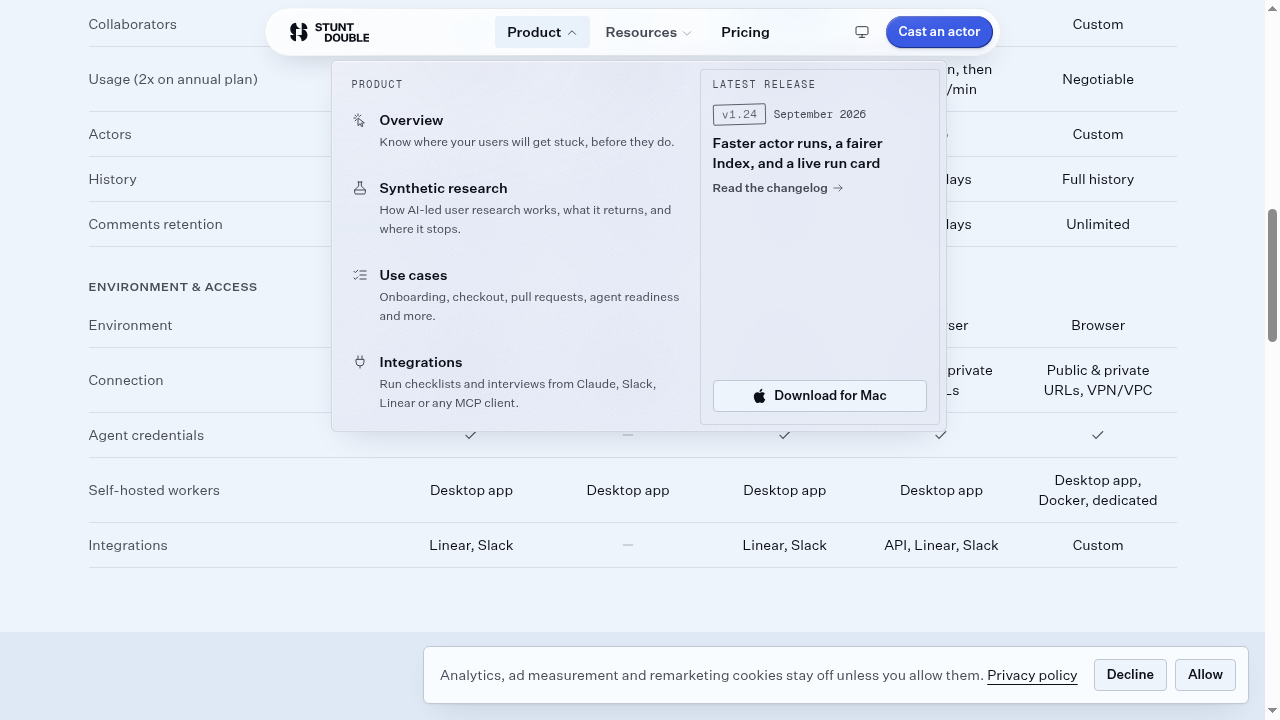Click 'ENVIRONMENT & ACCESS' section heading
This screenshot has width=1280, height=720.
173,287
